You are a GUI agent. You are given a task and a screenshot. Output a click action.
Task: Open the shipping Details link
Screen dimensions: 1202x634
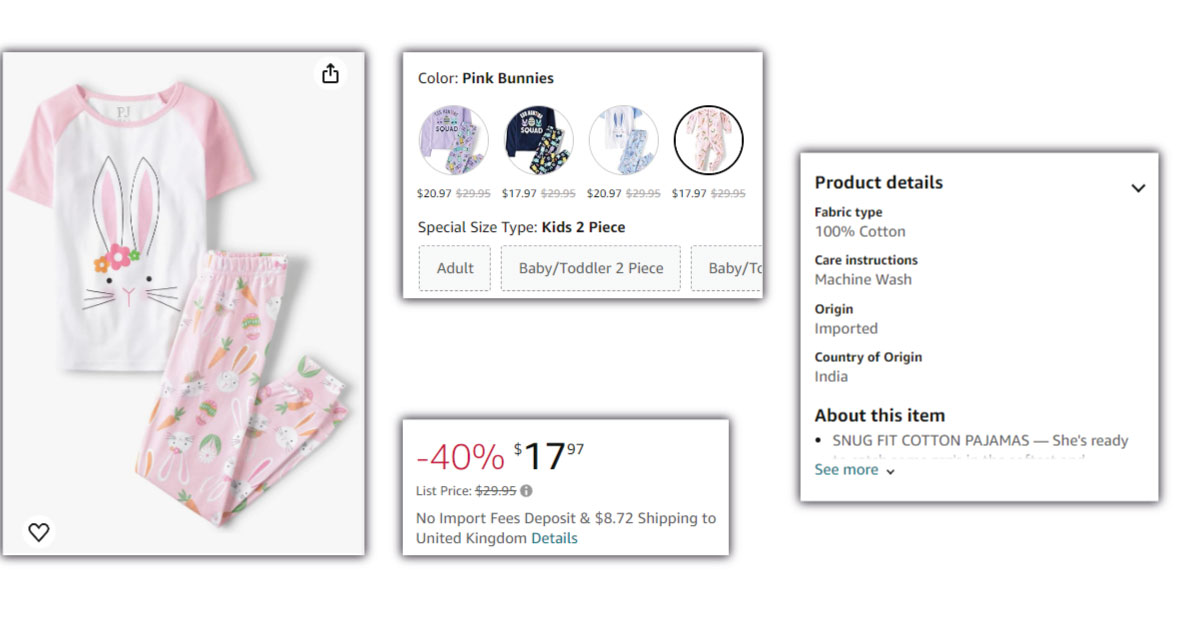coord(557,538)
